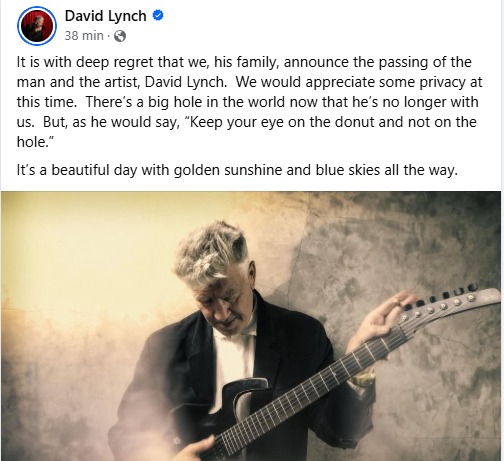Click the blue verified badge checkmark
The width and height of the screenshot is (504, 461).
pyautogui.click(x=158, y=15)
